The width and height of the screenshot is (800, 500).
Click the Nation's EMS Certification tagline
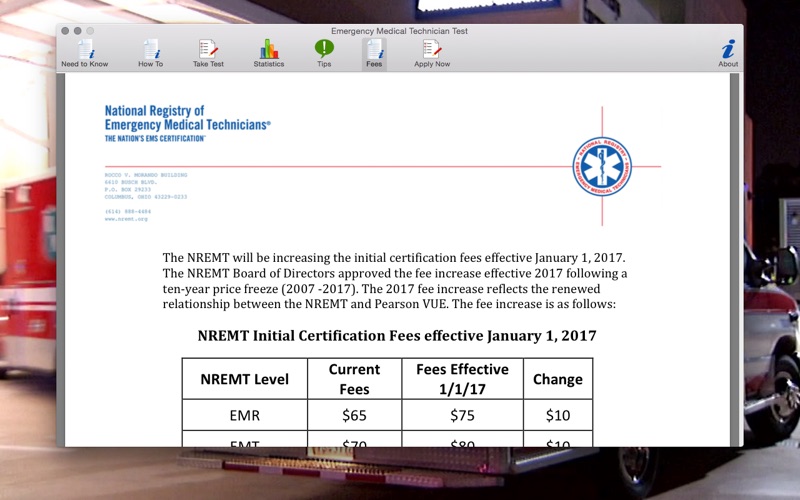click(155, 139)
